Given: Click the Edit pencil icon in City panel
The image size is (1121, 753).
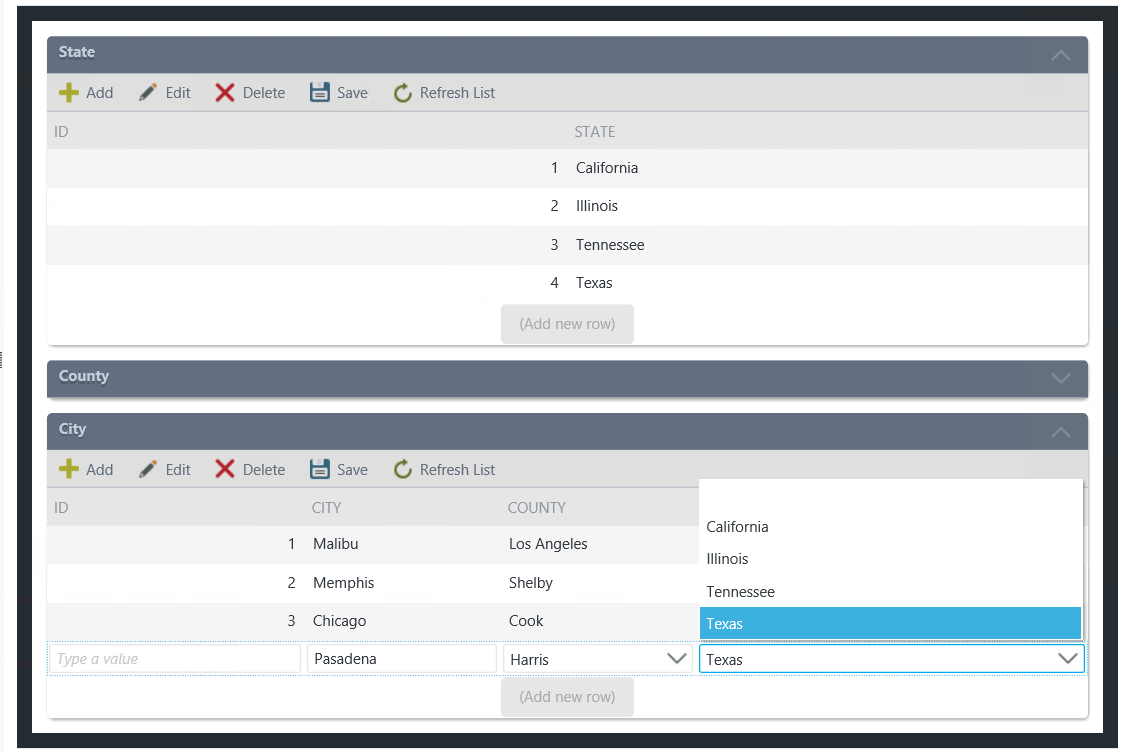Looking at the screenshot, I should pyautogui.click(x=148, y=469).
